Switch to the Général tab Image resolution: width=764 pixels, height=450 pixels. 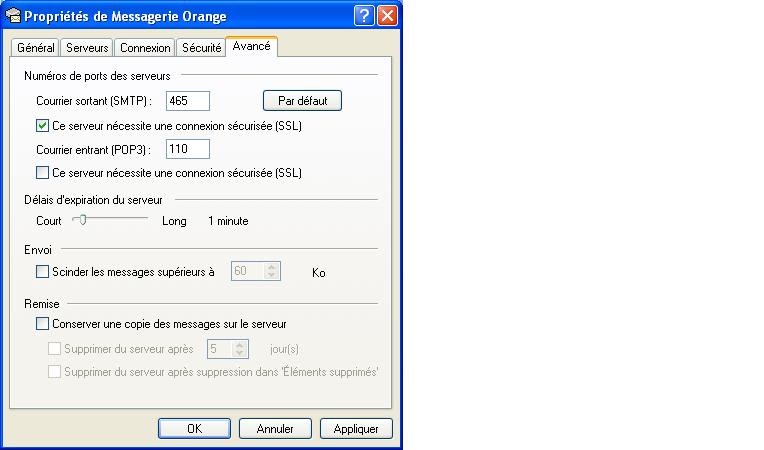pos(36,48)
